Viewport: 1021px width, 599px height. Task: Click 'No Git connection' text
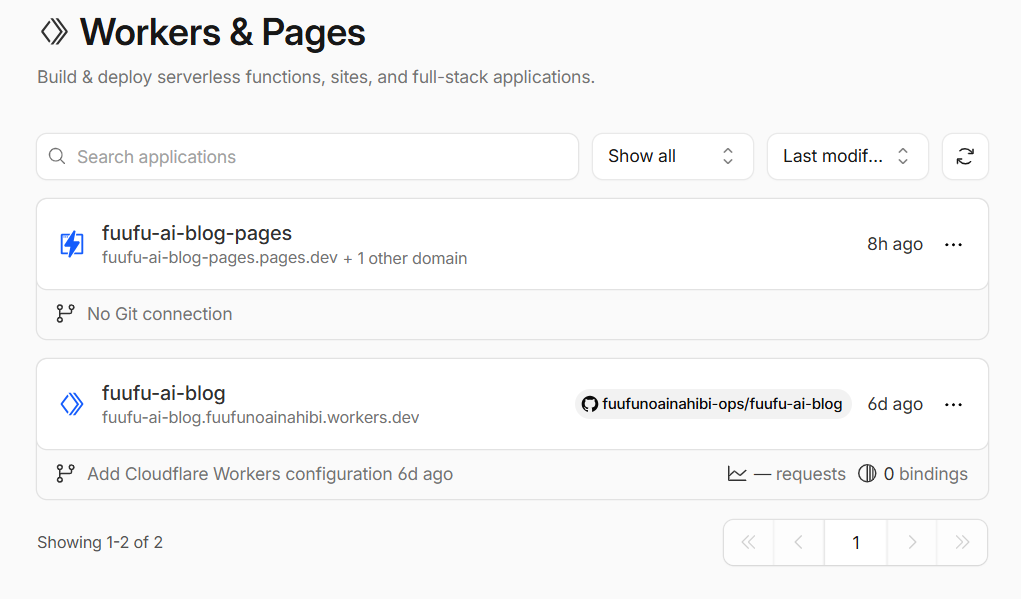(160, 314)
